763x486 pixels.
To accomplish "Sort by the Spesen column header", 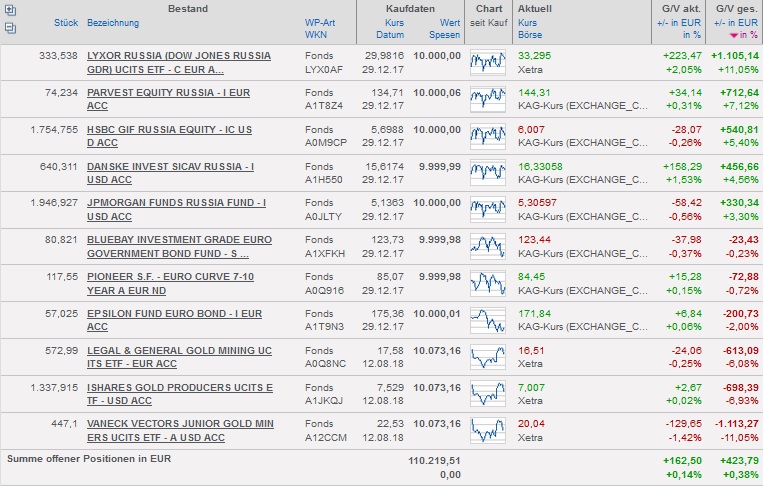I will point(444,35).
